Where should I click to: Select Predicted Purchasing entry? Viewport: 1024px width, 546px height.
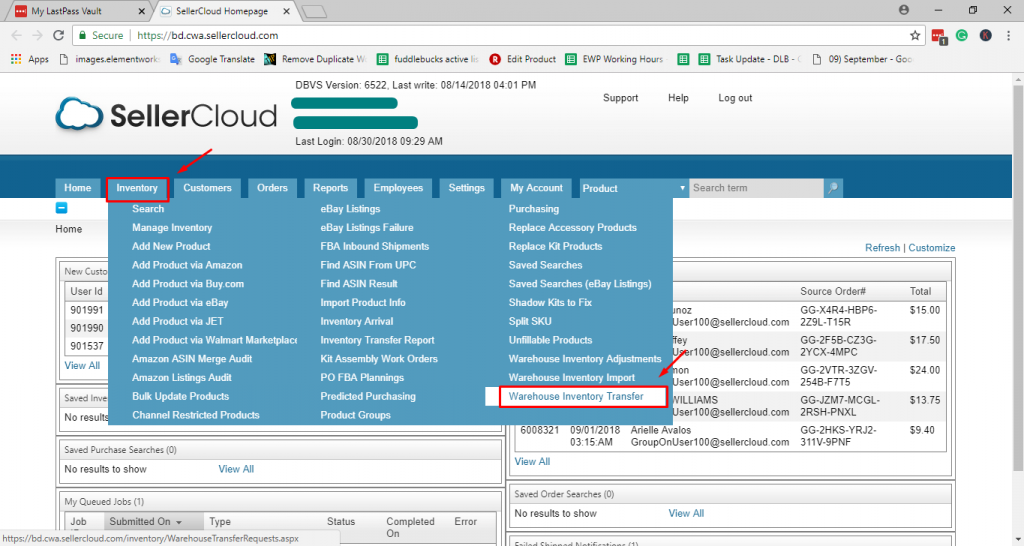click(368, 396)
